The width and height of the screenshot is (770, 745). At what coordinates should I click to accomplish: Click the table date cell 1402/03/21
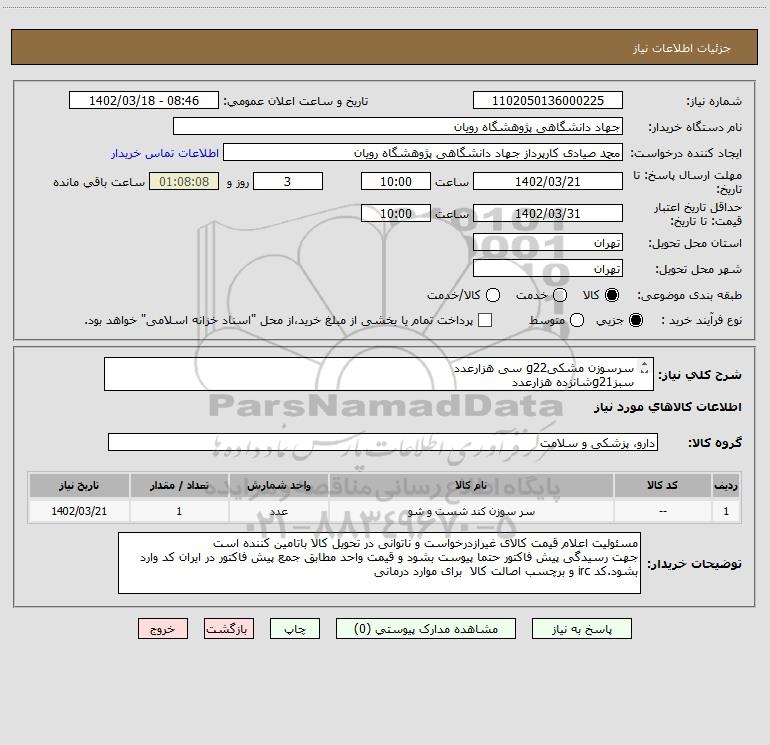[x=79, y=511]
